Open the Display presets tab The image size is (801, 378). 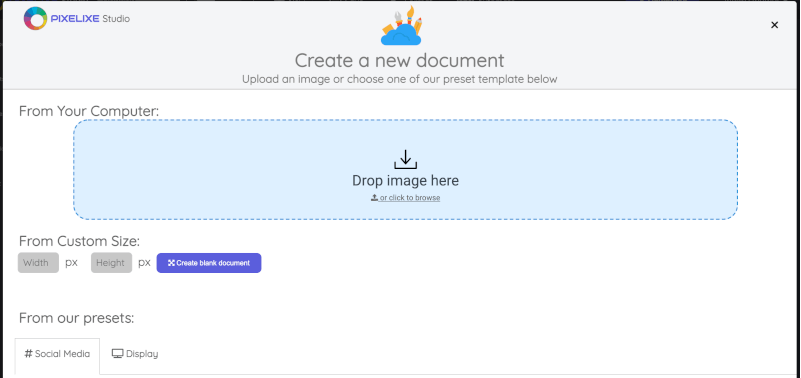(x=135, y=354)
